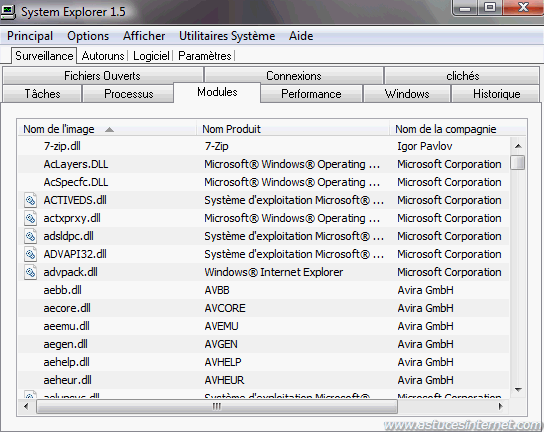Click the AVHELP product name
Viewport: 544px width, 432px height.
click(x=223, y=363)
